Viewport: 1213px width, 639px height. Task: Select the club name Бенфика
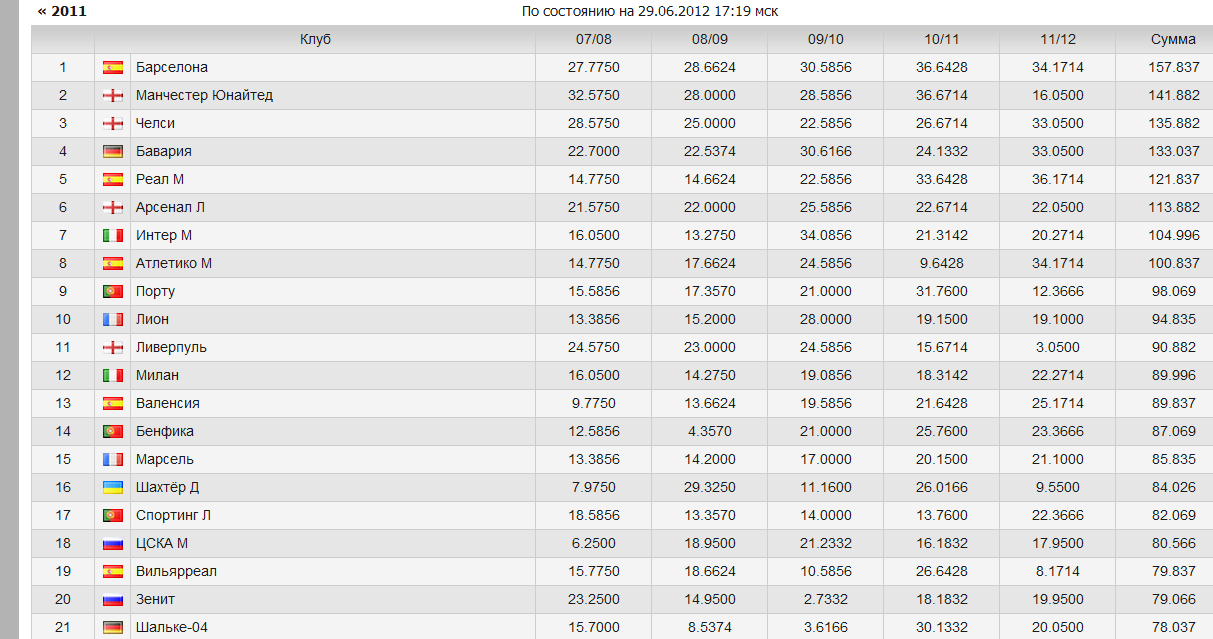(165, 431)
